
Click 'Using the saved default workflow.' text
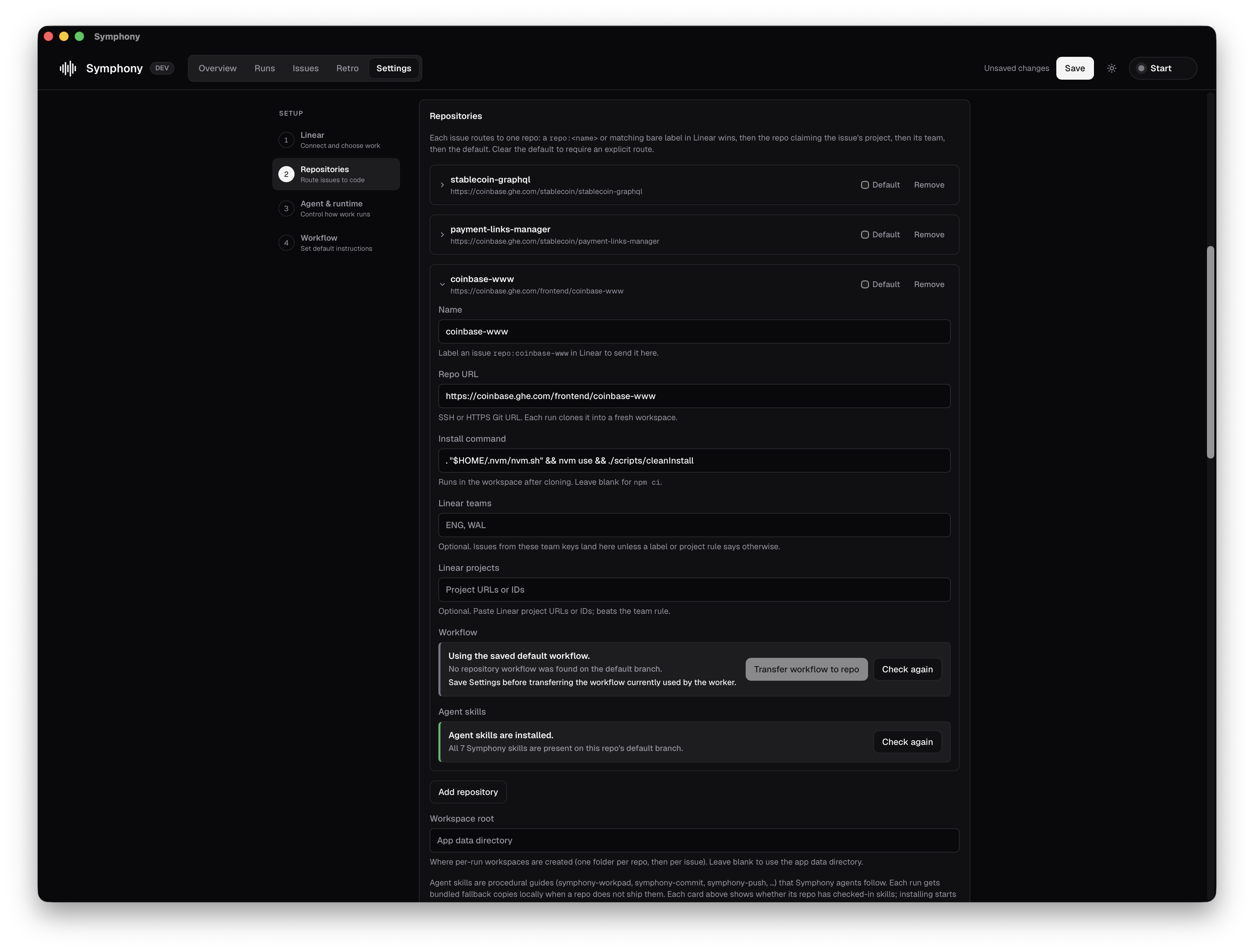point(519,656)
